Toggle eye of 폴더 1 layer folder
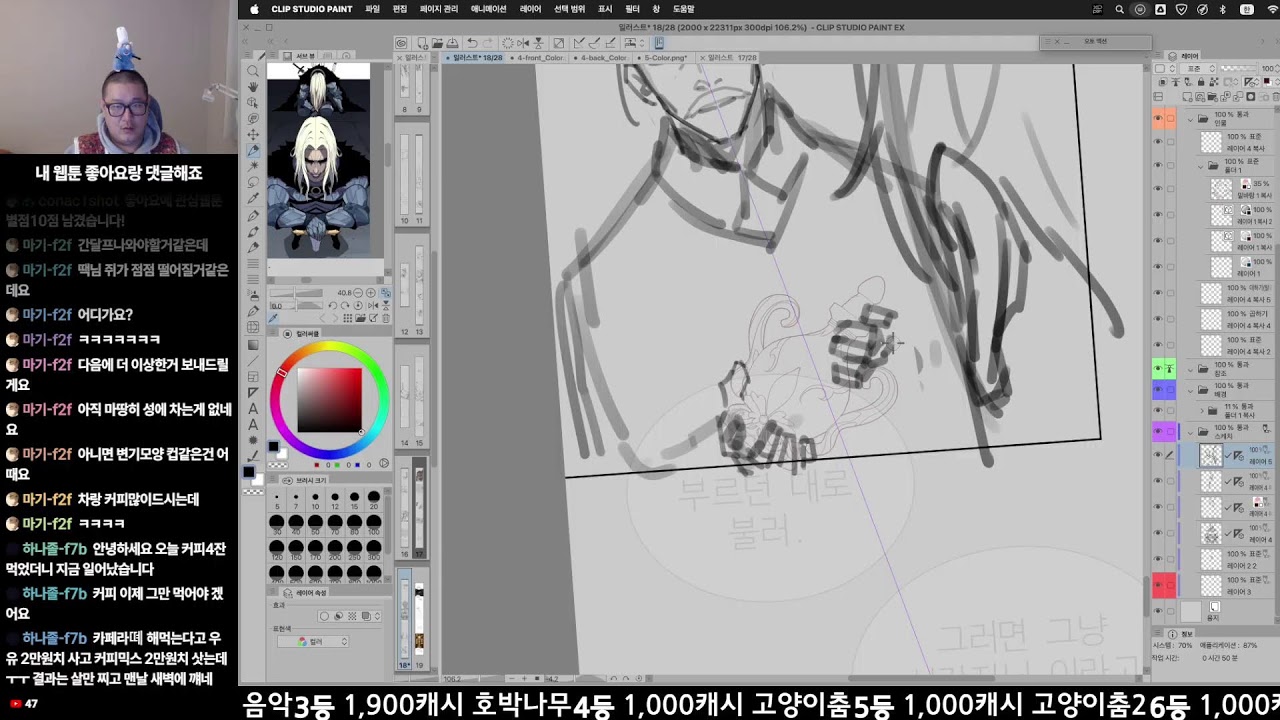Image resolution: width=1280 pixels, height=720 pixels. pos(1158,163)
